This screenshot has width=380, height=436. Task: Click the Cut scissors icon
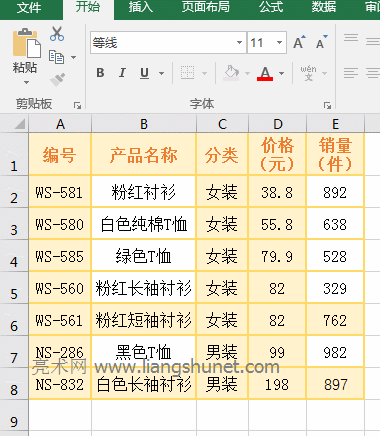point(57,34)
